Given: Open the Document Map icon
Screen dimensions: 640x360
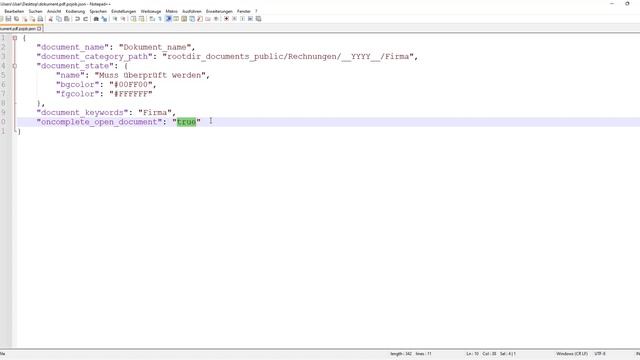Looking at the screenshot, I should pyautogui.click(x=184, y=19).
